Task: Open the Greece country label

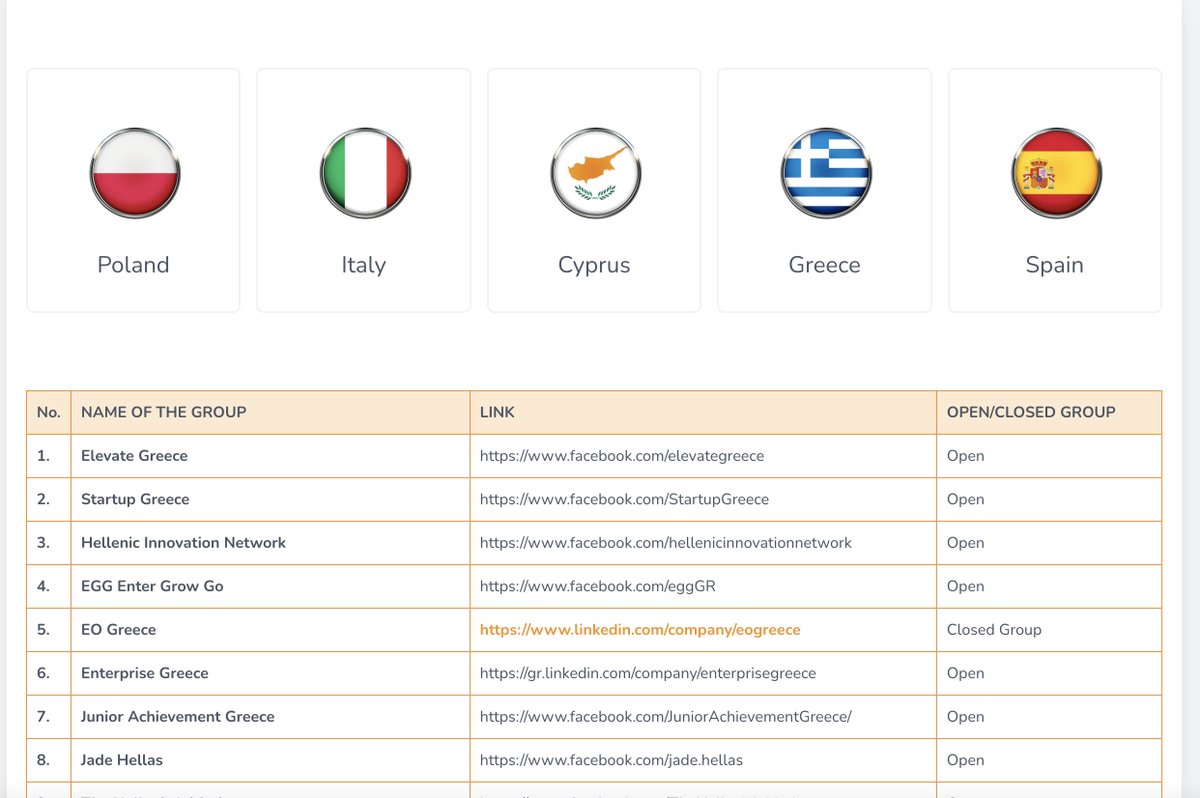Action: pos(824,265)
